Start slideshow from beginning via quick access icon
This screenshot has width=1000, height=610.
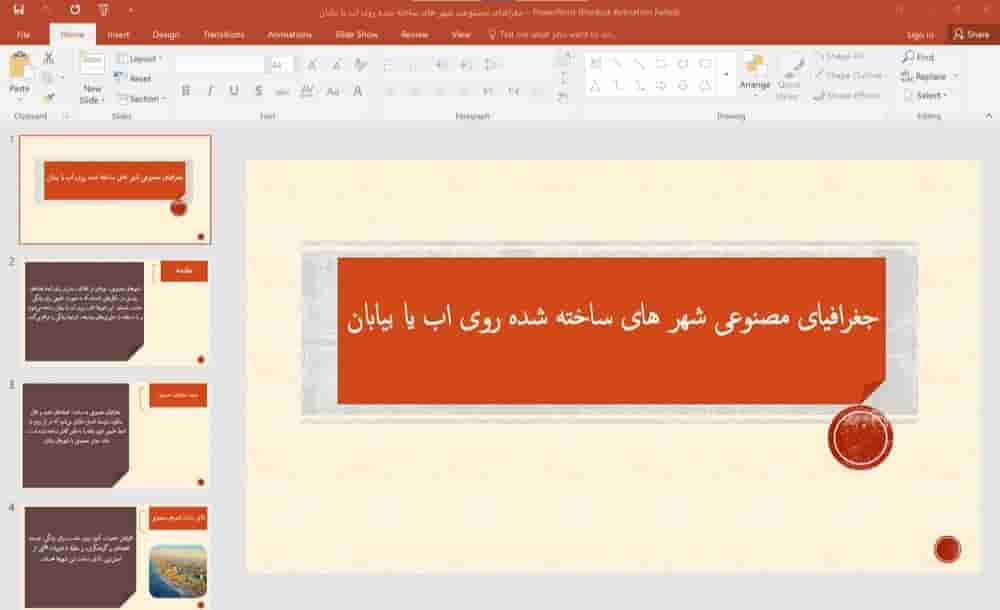click(x=103, y=10)
